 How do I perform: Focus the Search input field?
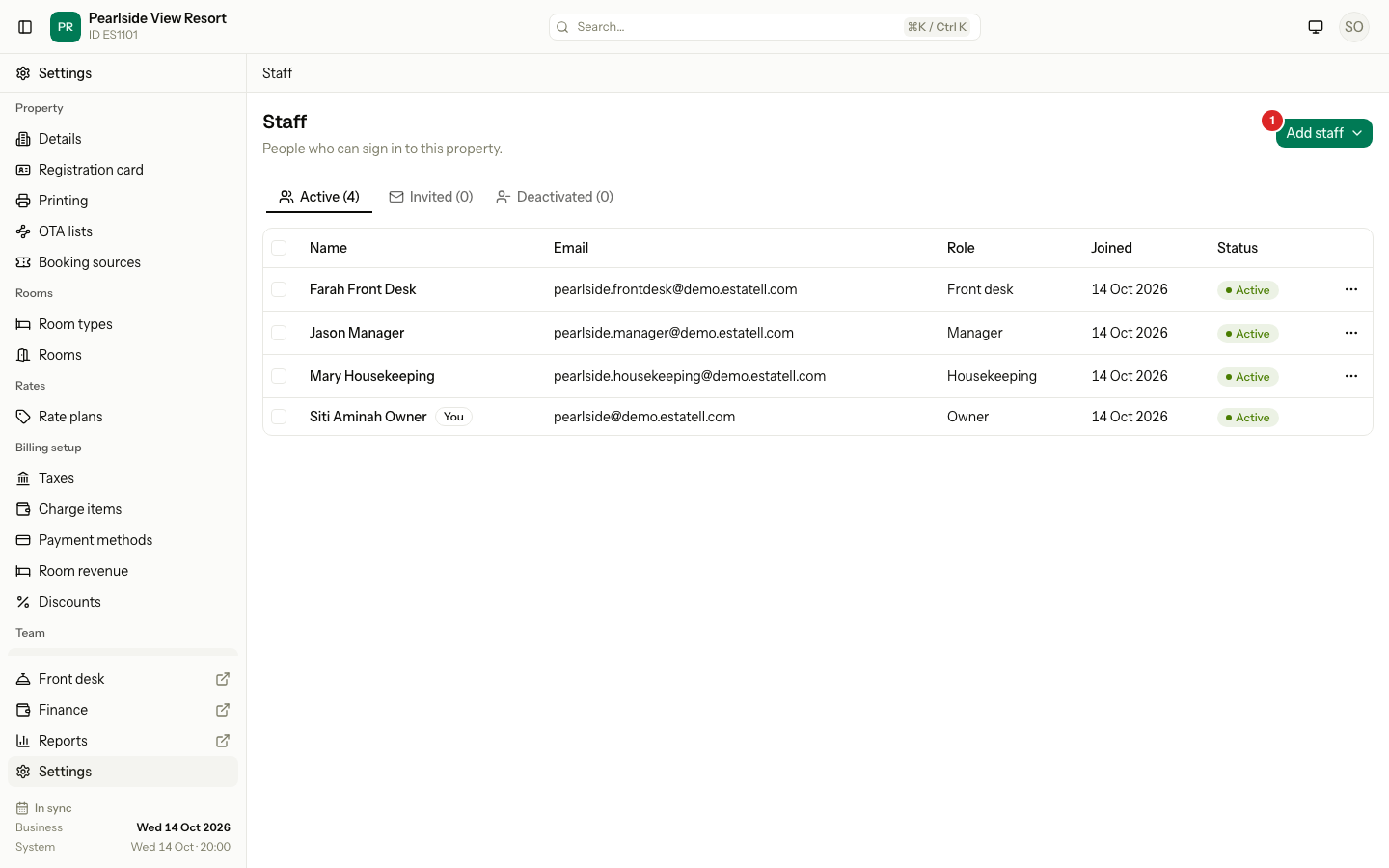pyautogui.click(x=765, y=27)
